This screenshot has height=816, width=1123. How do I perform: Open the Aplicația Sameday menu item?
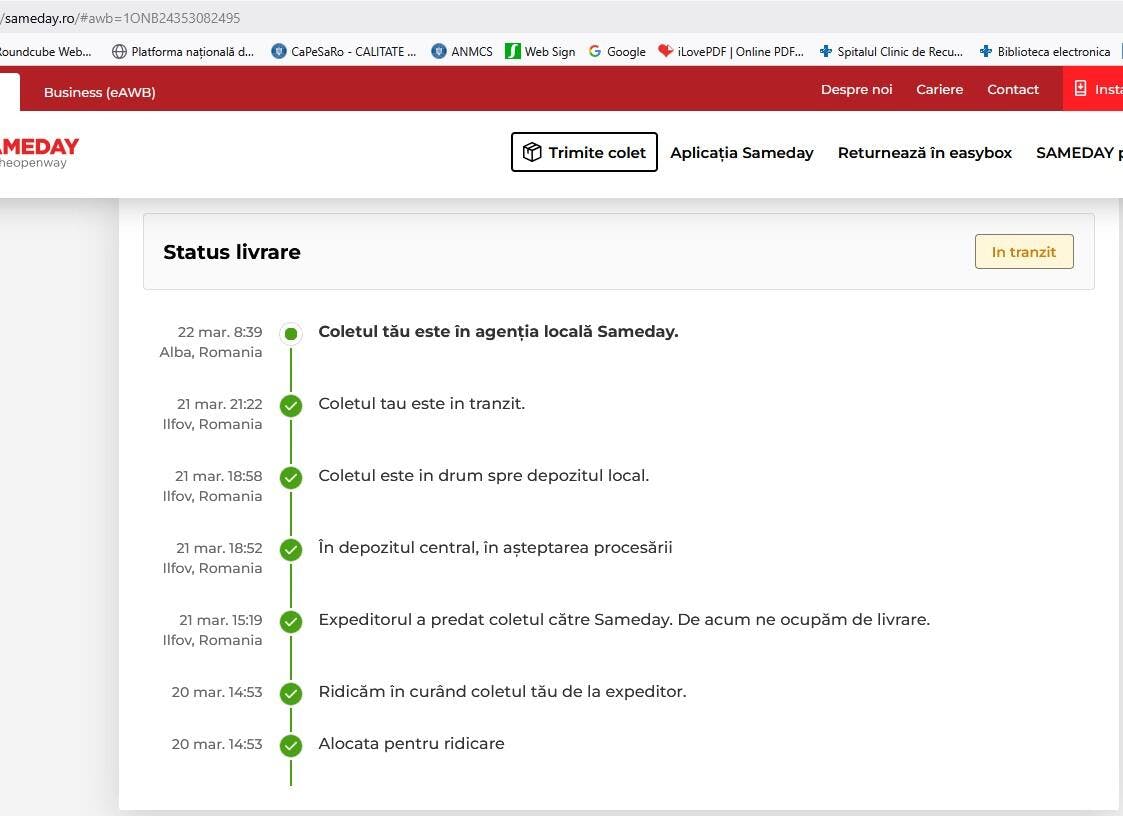pos(741,153)
